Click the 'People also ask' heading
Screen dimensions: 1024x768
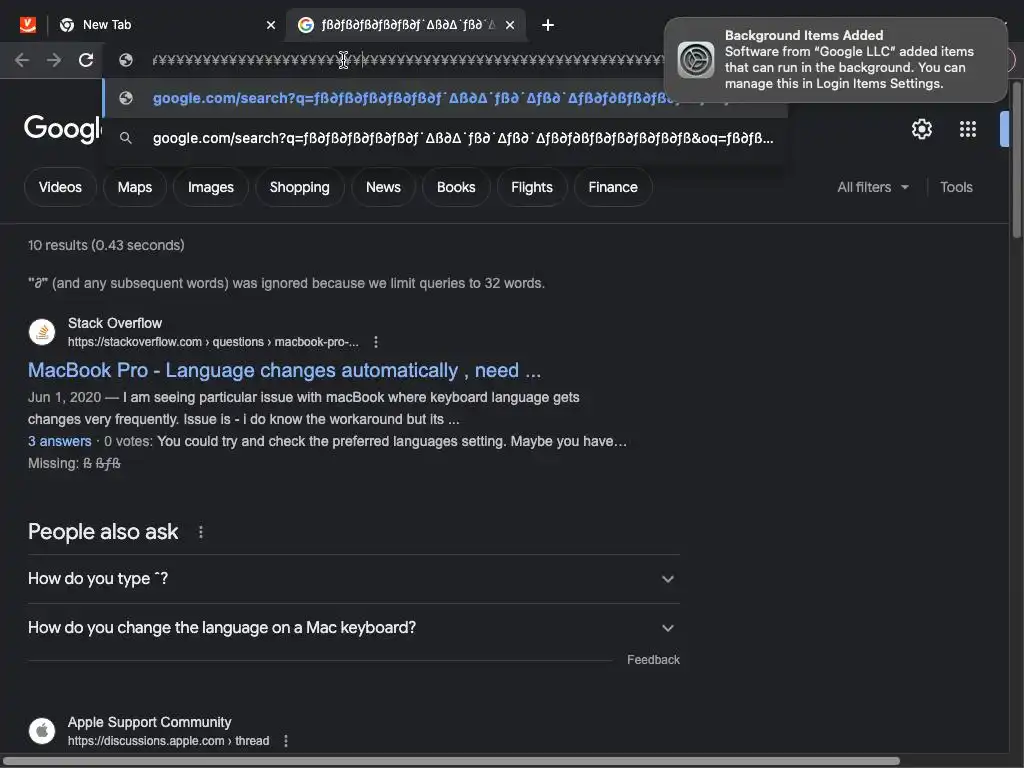tap(103, 532)
